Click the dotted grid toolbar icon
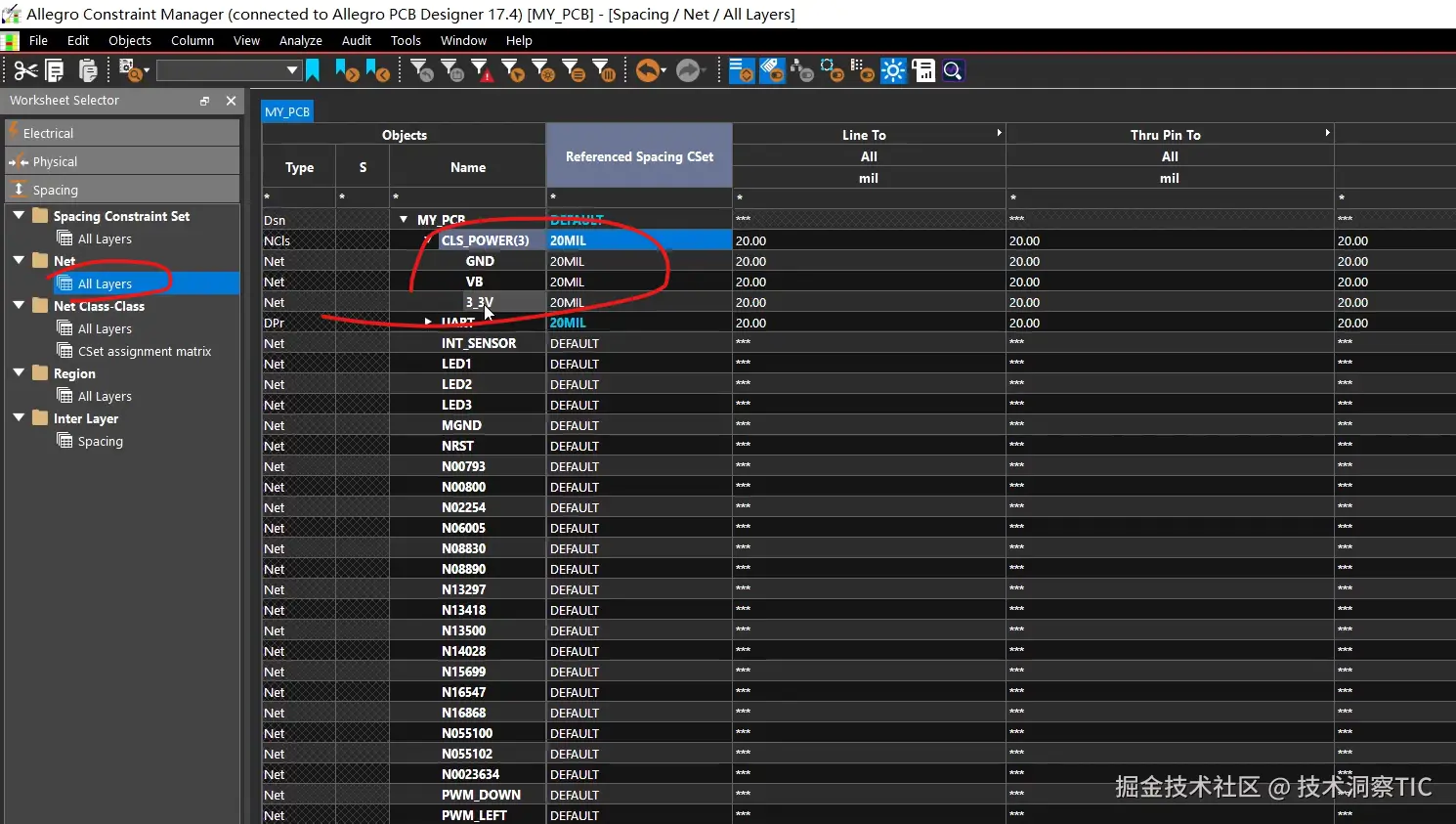 click(x=863, y=70)
